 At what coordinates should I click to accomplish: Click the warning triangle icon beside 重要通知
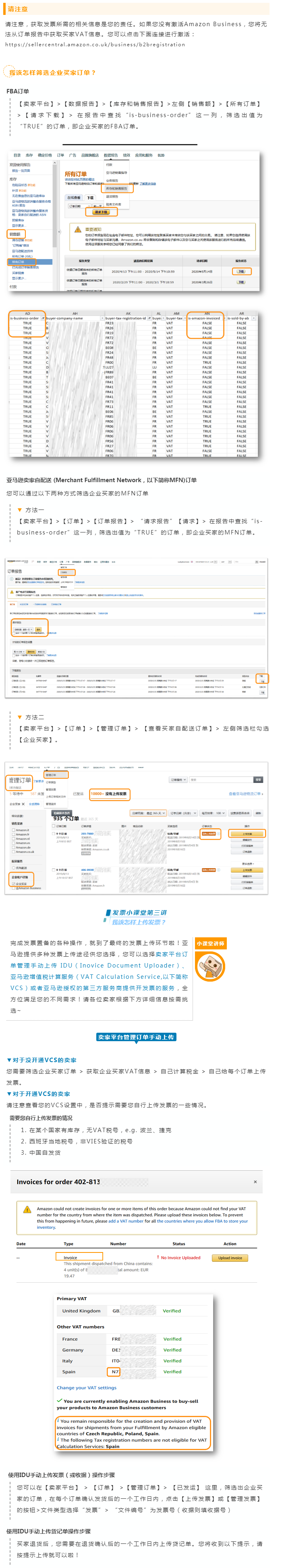[78, 229]
